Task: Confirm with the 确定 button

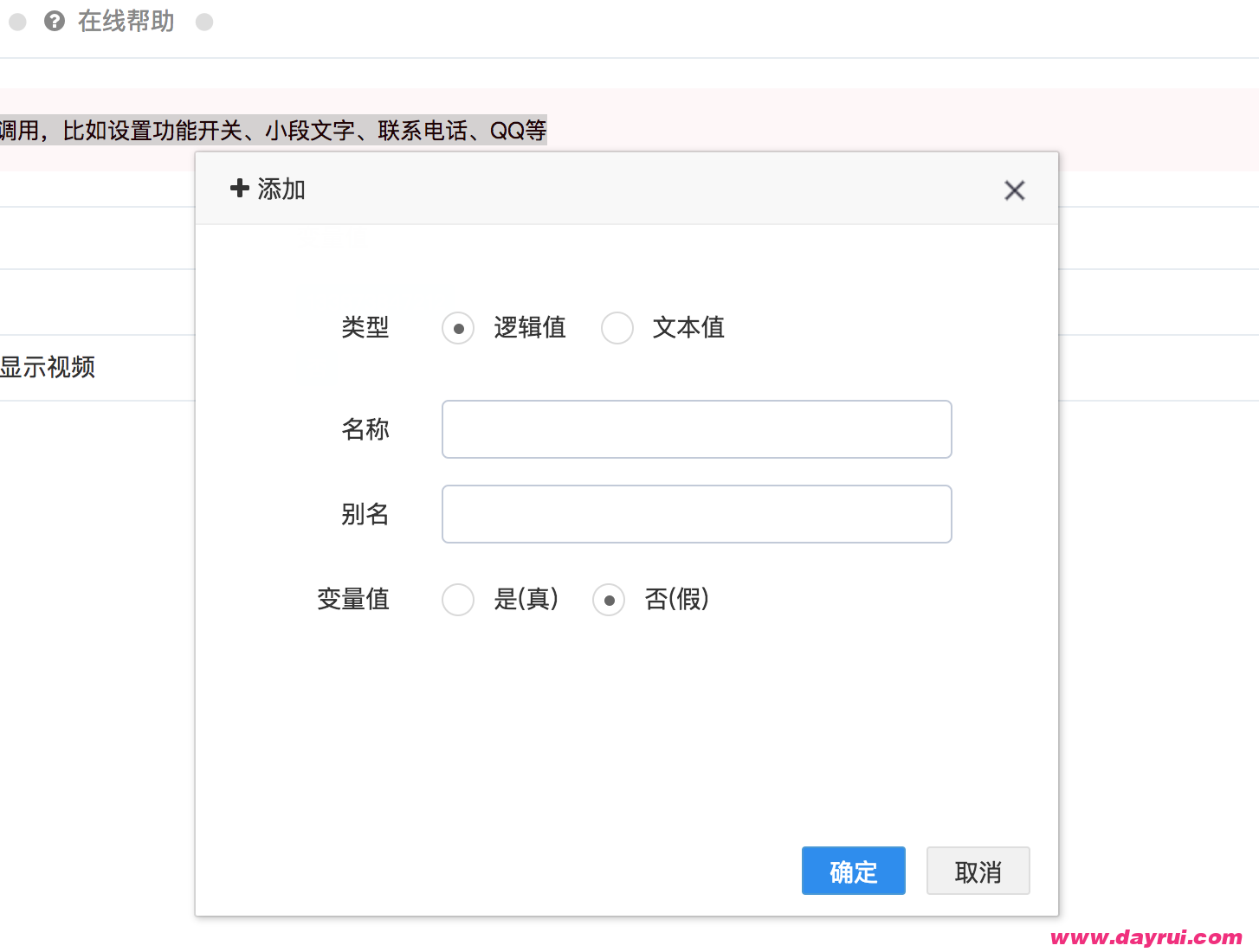Action: click(854, 871)
